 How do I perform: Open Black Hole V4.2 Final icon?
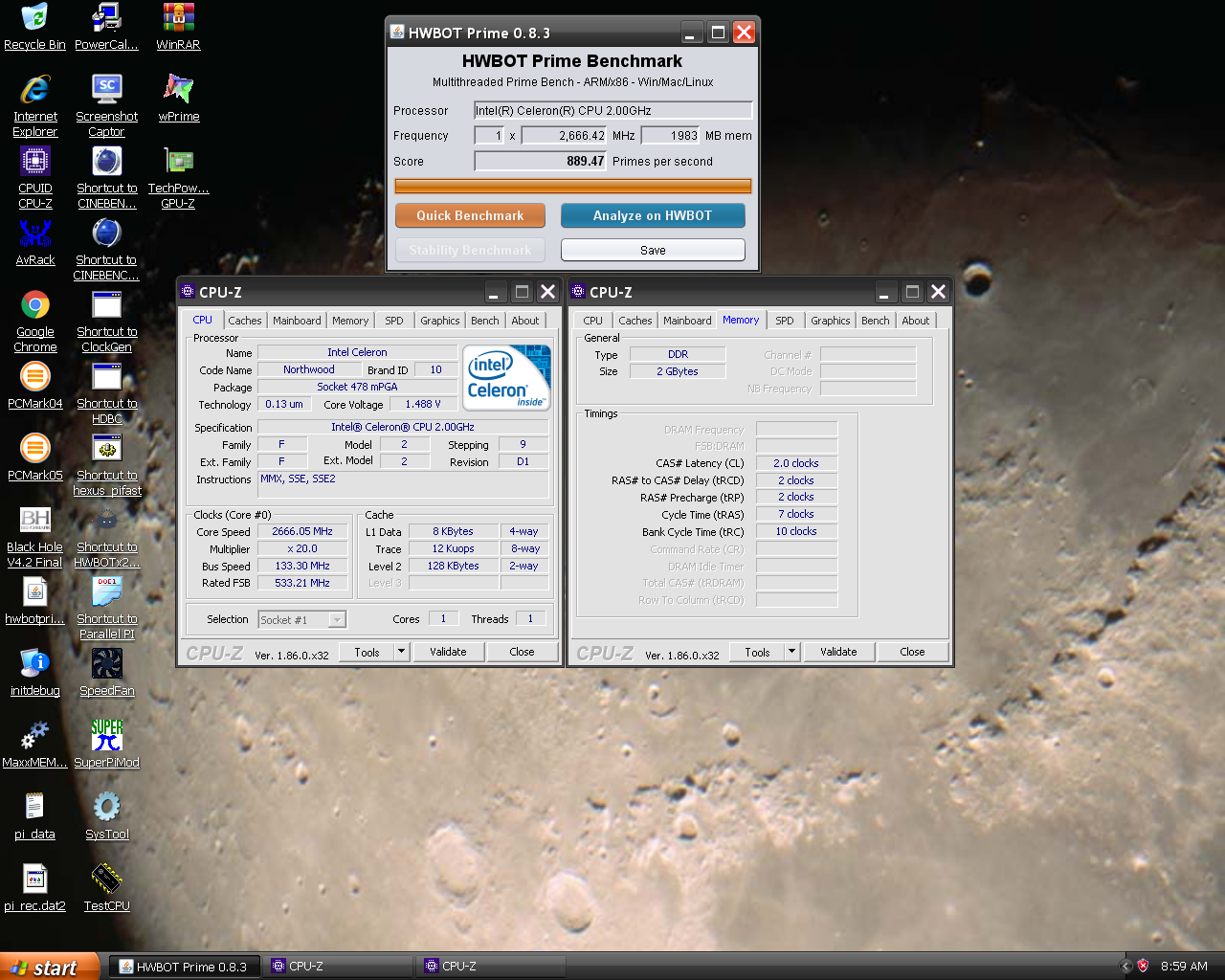35,536
